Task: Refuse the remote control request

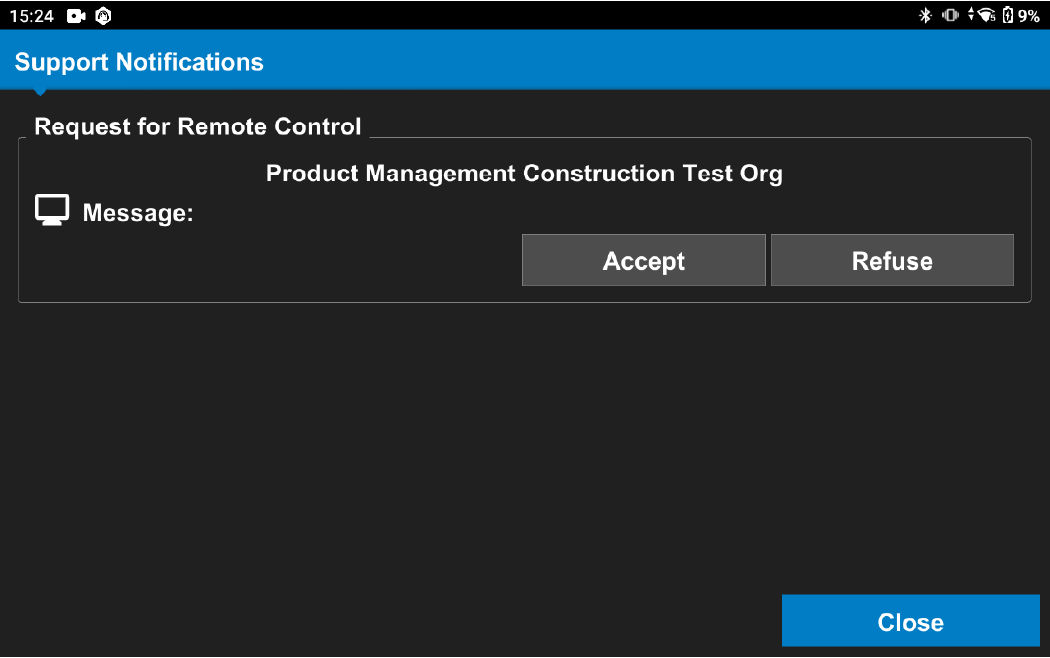Action: pos(892,261)
